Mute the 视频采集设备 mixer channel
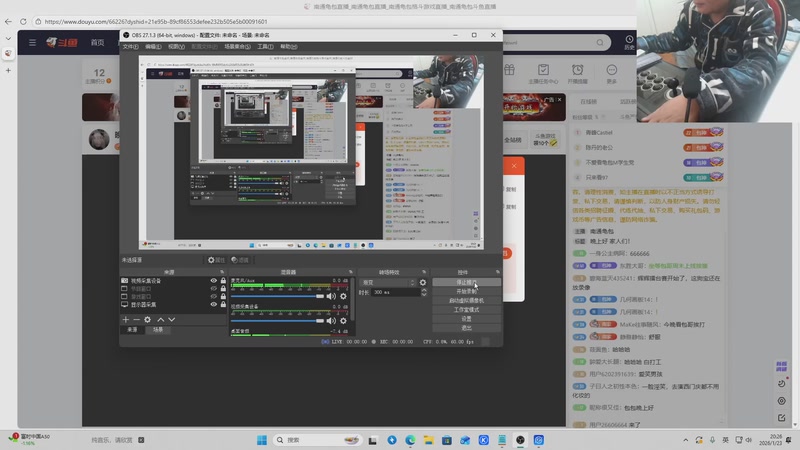Image resolution: width=800 pixels, height=450 pixels. [x=331, y=320]
